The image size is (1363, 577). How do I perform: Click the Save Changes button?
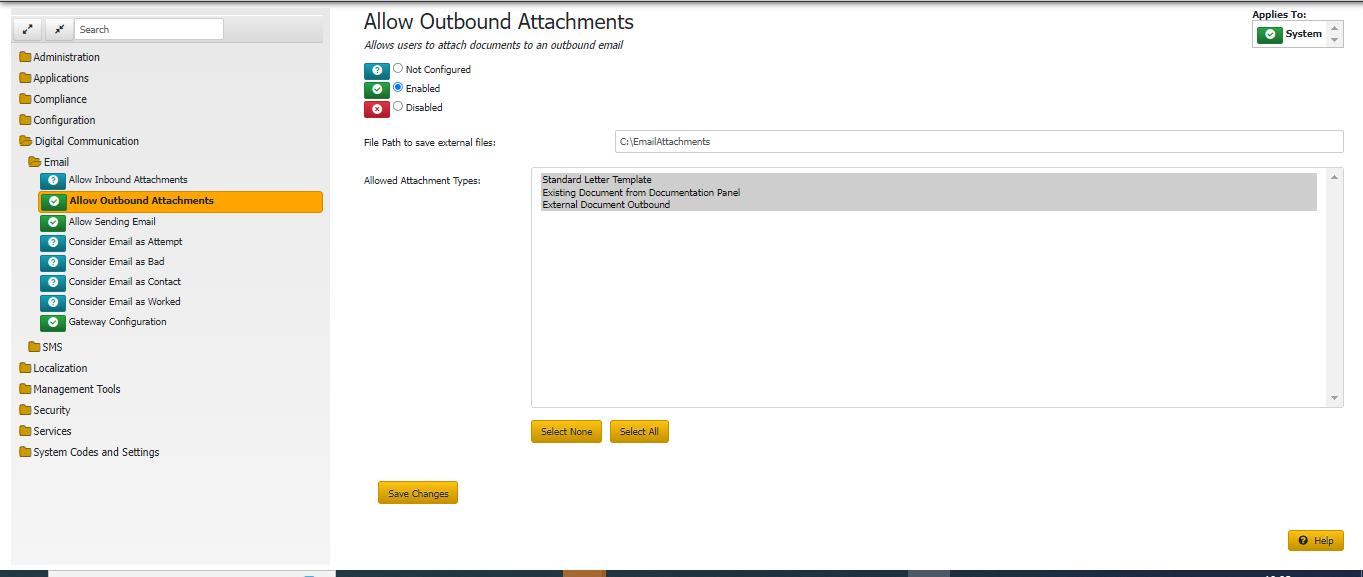(417, 492)
